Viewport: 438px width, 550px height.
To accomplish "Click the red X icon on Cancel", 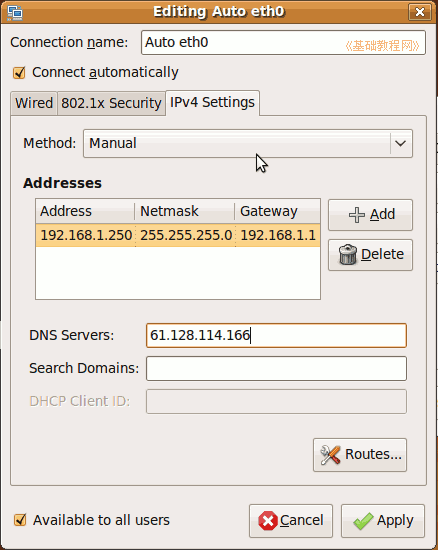I will click(268, 521).
